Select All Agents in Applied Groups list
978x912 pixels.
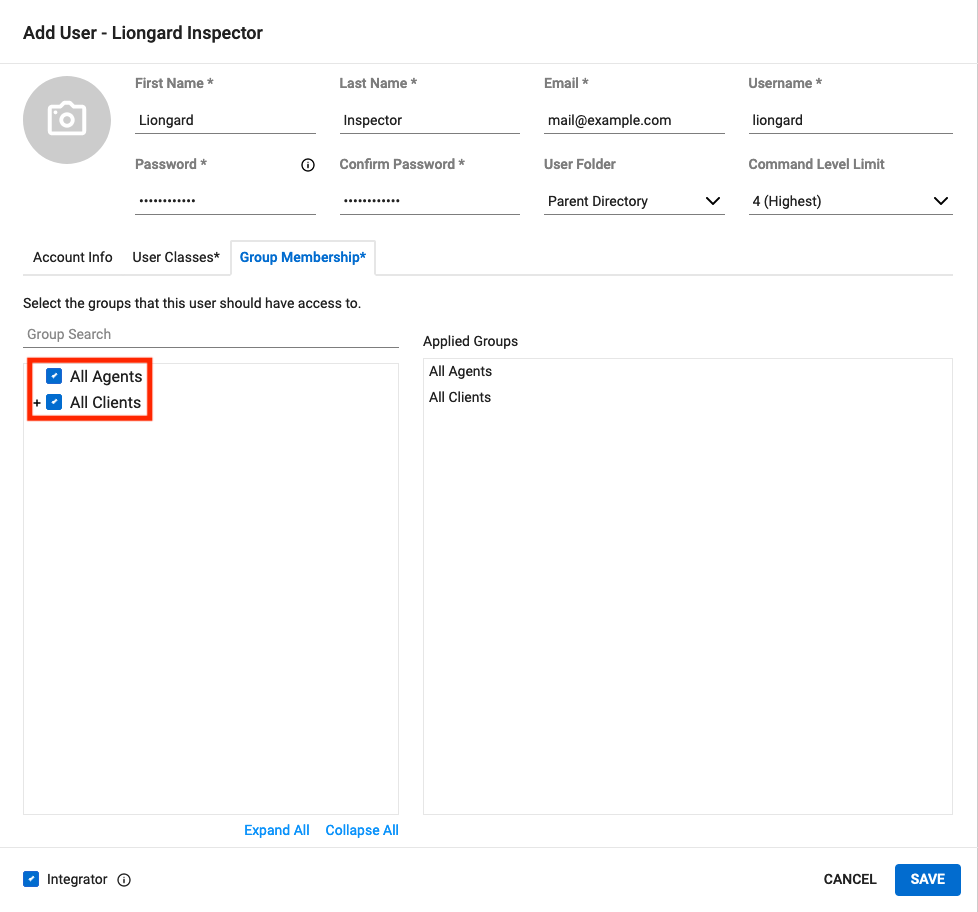tap(460, 371)
